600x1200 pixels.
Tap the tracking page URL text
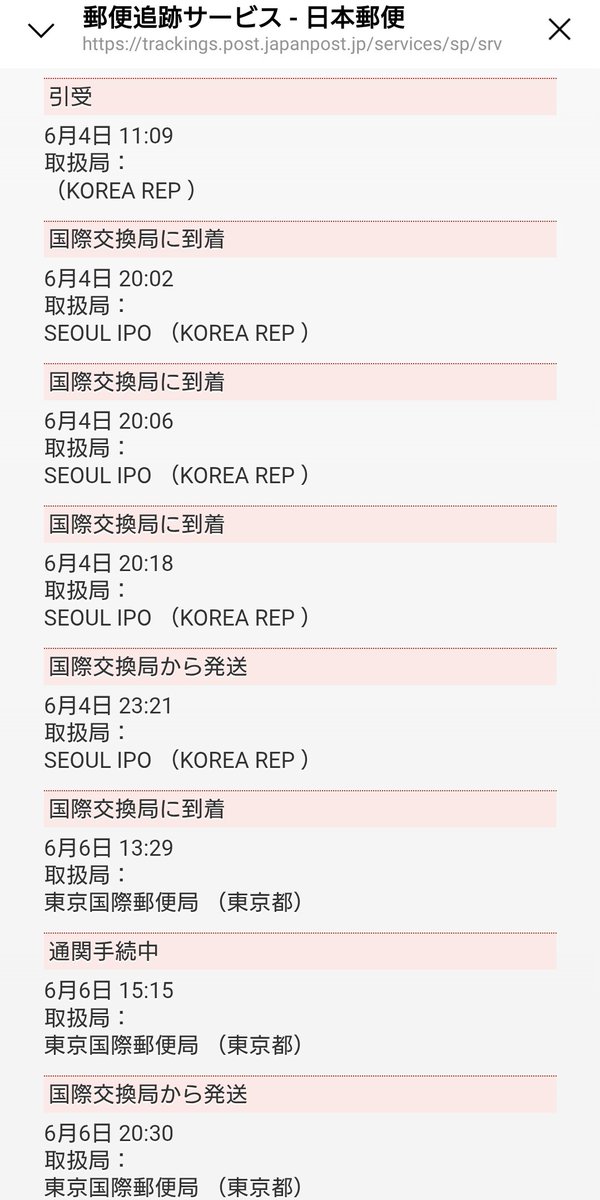coord(293,45)
